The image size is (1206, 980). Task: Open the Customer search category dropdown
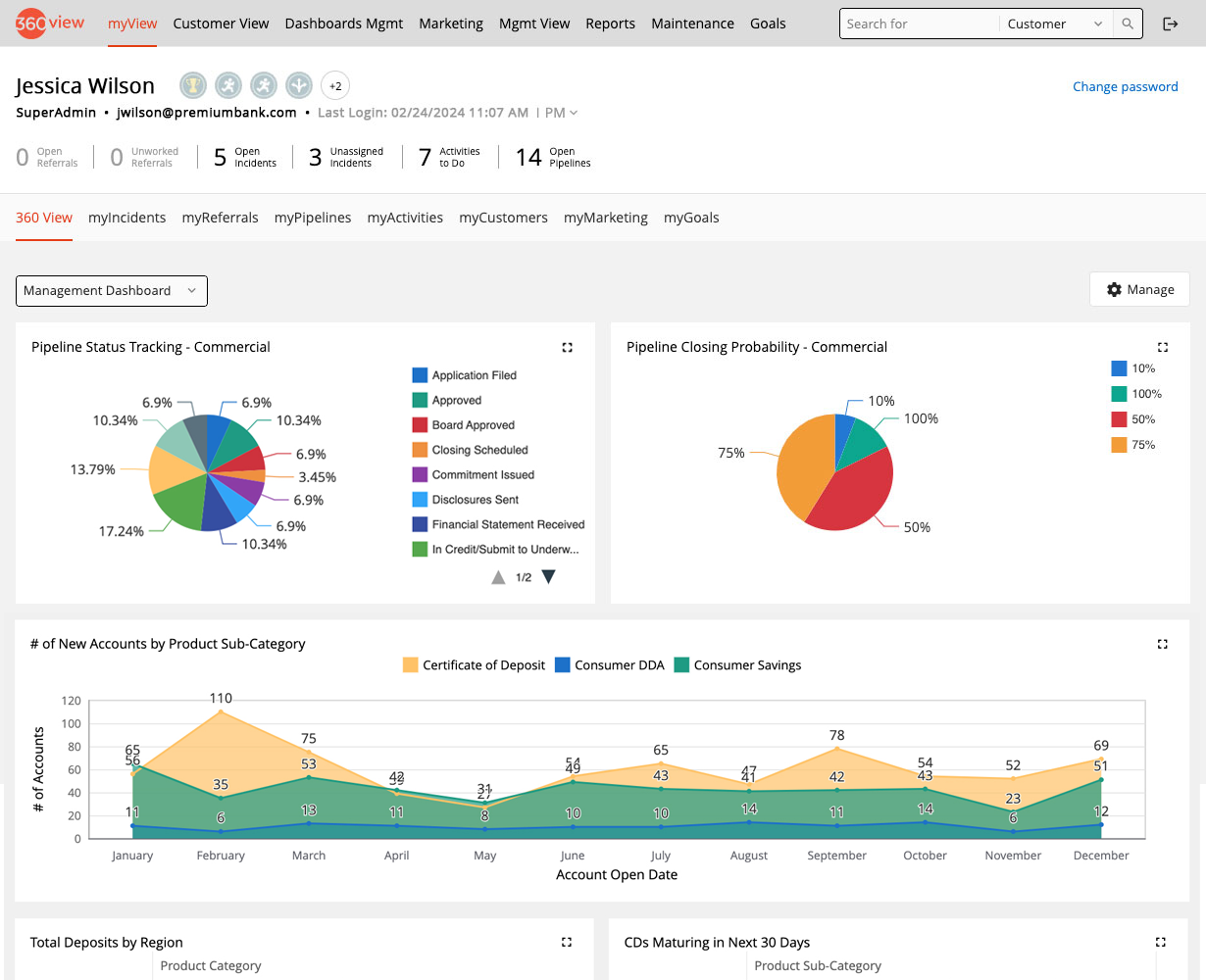(x=1055, y=23)
